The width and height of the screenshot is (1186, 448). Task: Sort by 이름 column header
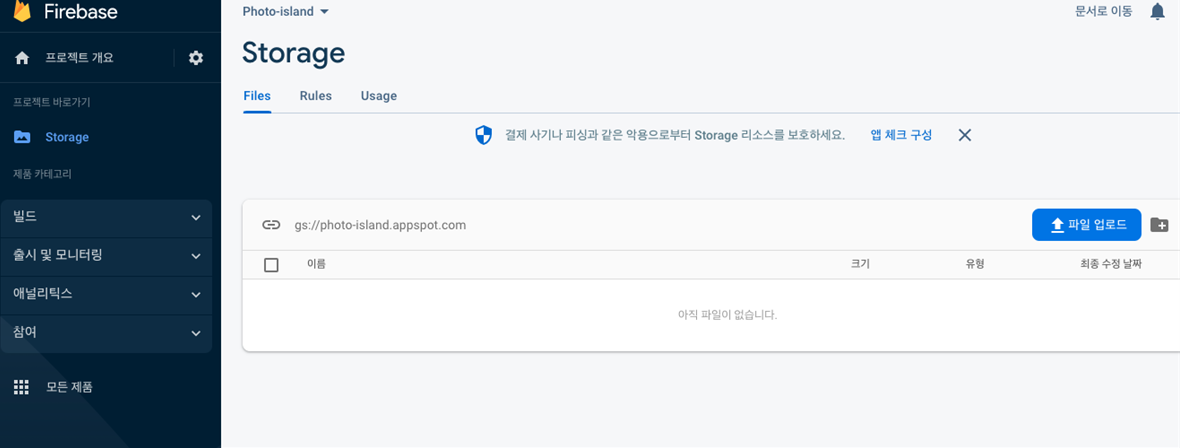[x=316, y=264]
